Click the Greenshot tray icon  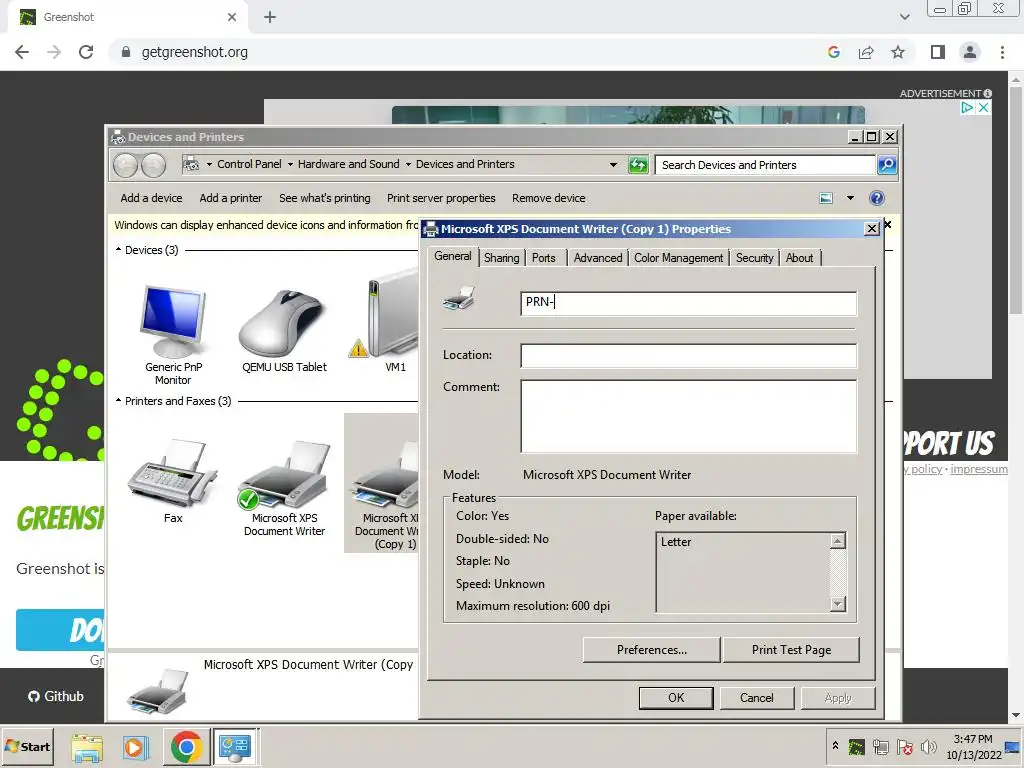click(856, 747)
